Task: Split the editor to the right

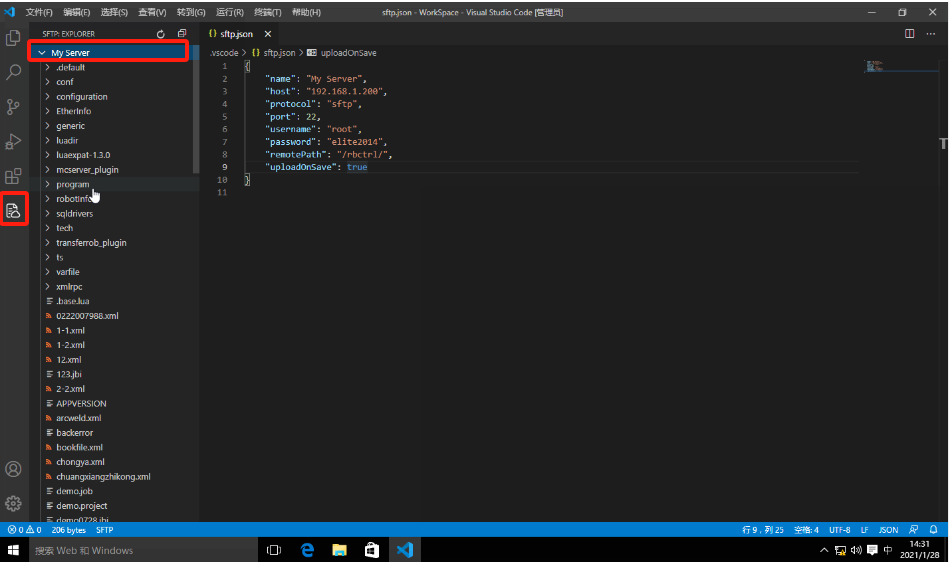Action: point(909,34)
